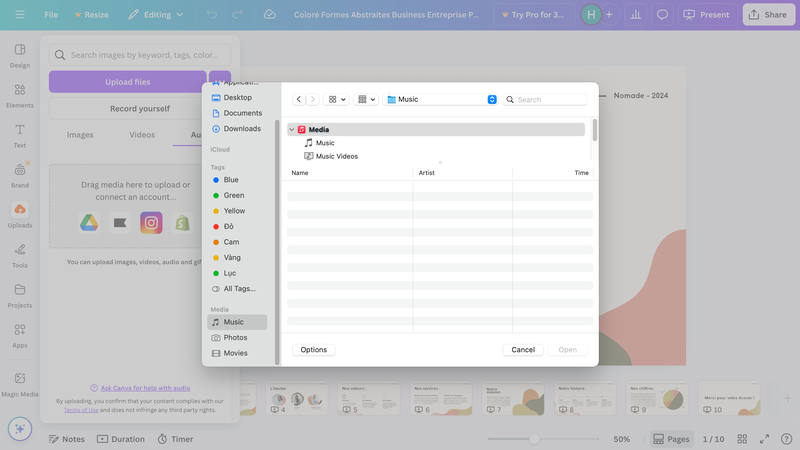Open the Canva main hamburger menu
The height and width of the screenshot is (450, 800).
20,14
